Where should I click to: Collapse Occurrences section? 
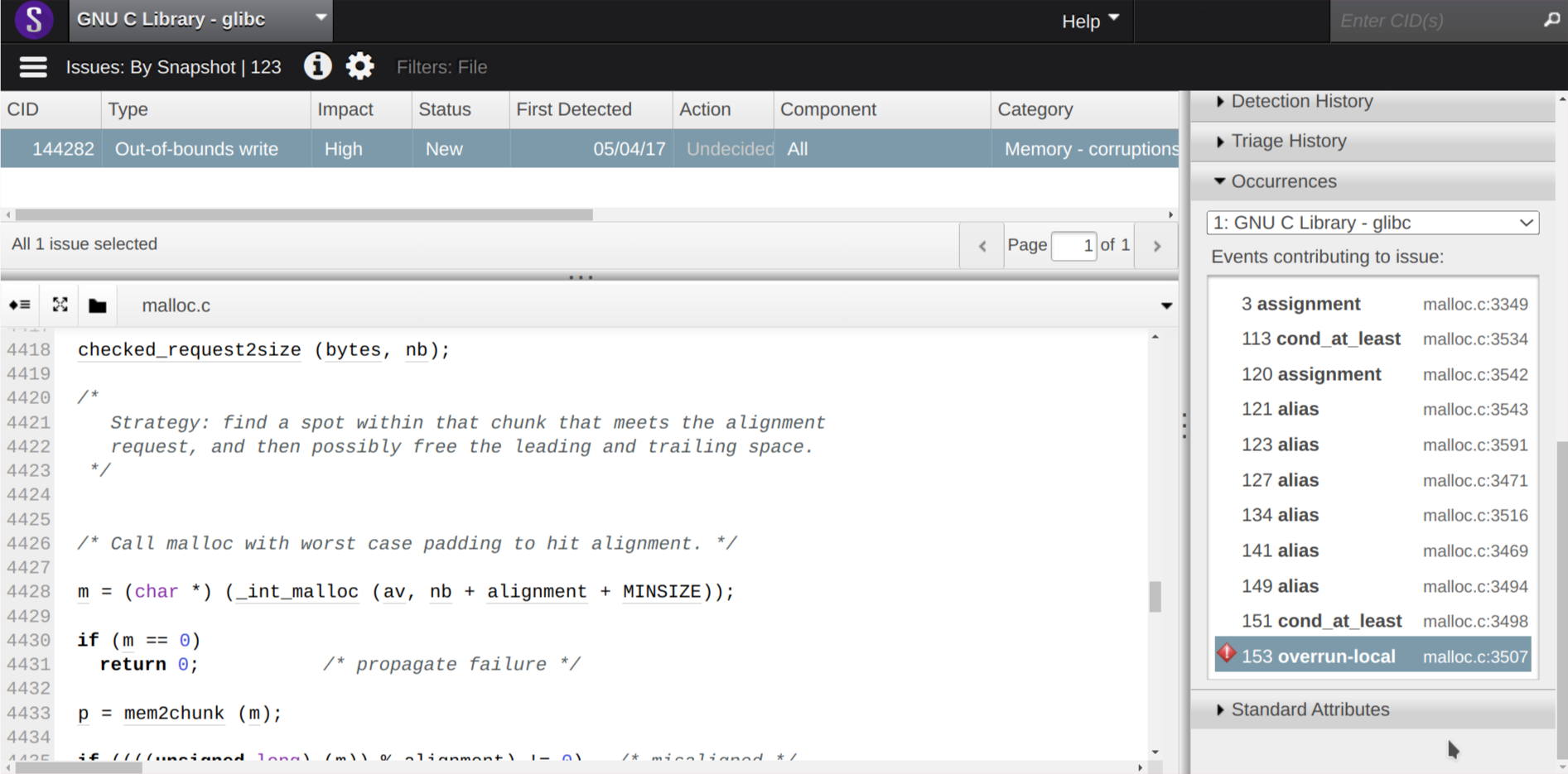point(1373,181)
